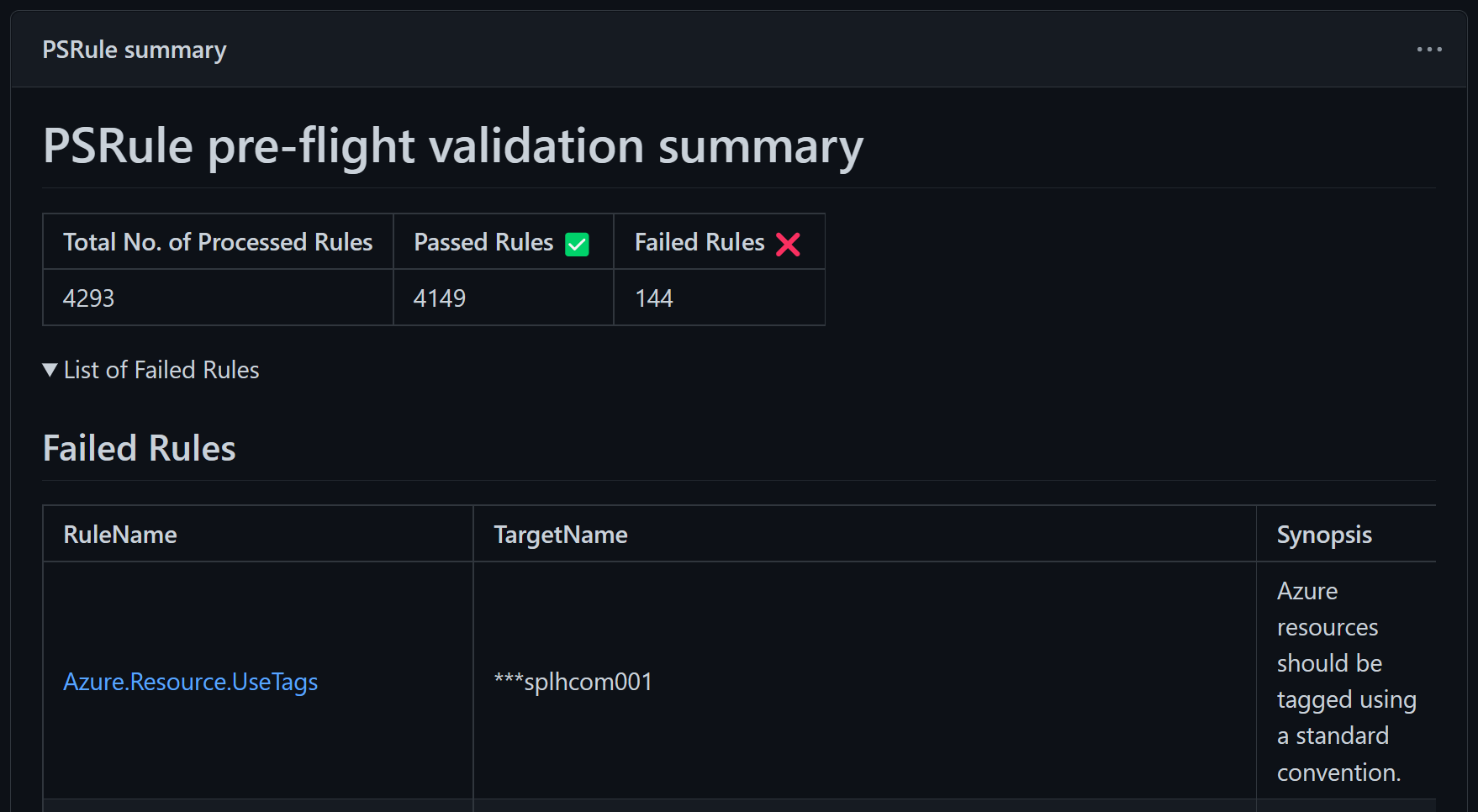Select the ***splhcom001 target name cell
The width and height of the screenshot is (1478, 812).
coord(573,682)
